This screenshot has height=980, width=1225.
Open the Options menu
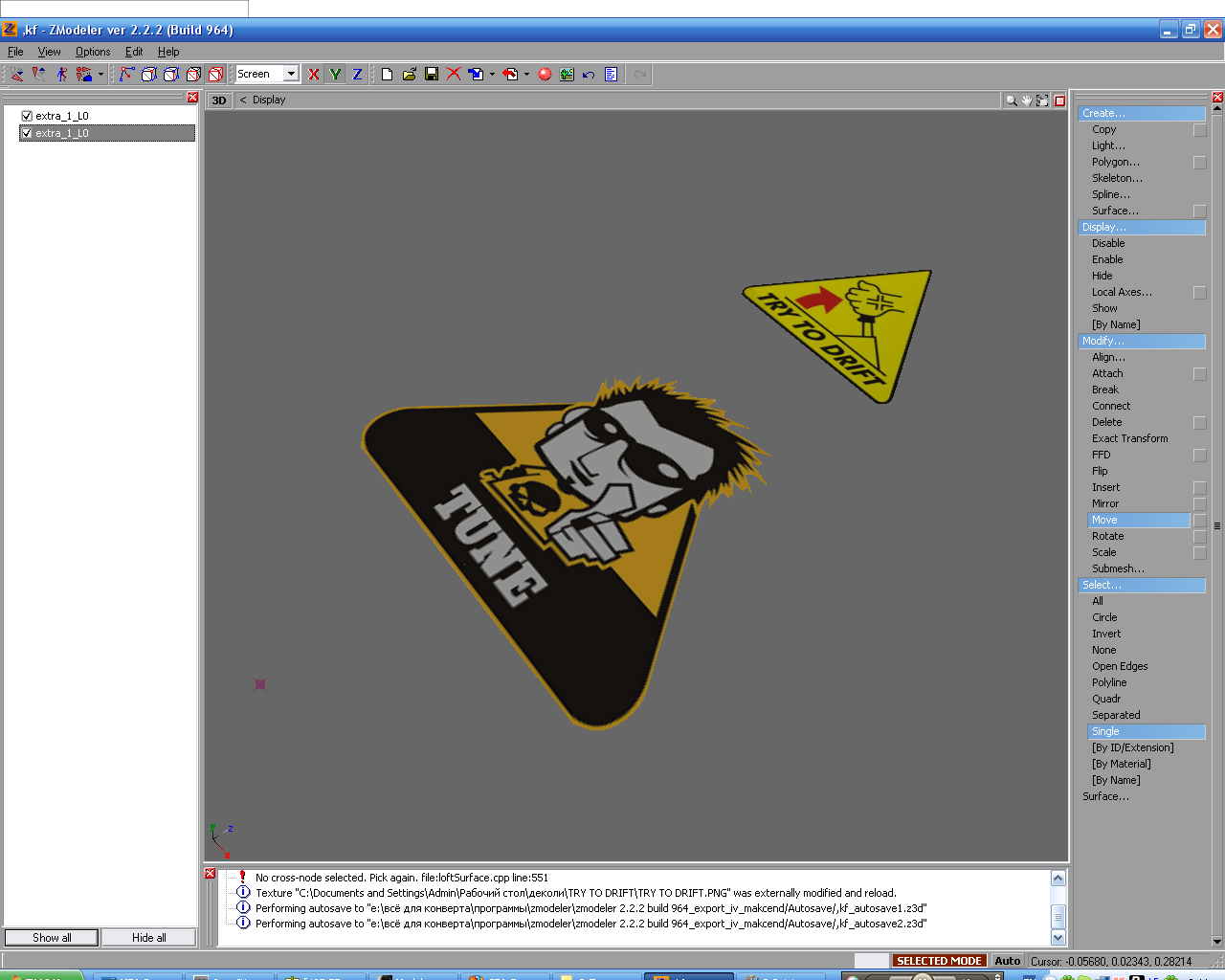pos(92,52)
